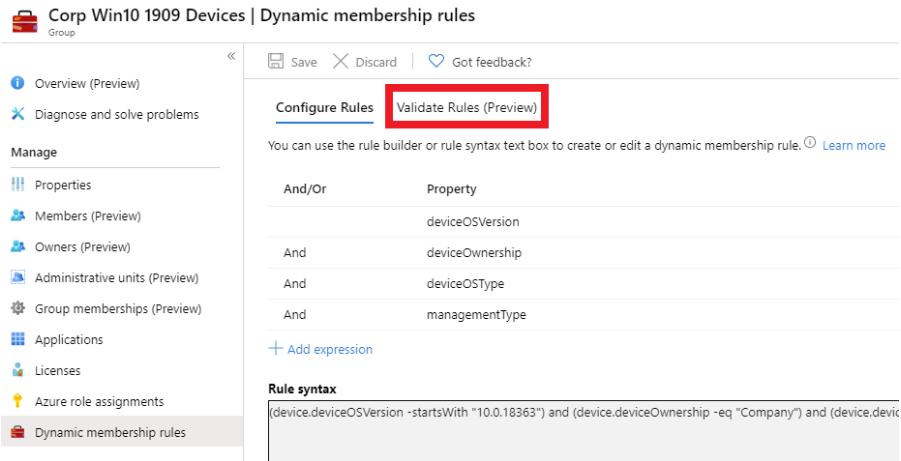This screenshot has width=901, height=461.
Task: Click the Azure role assignments key icon
Action: (x=18, y=401)
